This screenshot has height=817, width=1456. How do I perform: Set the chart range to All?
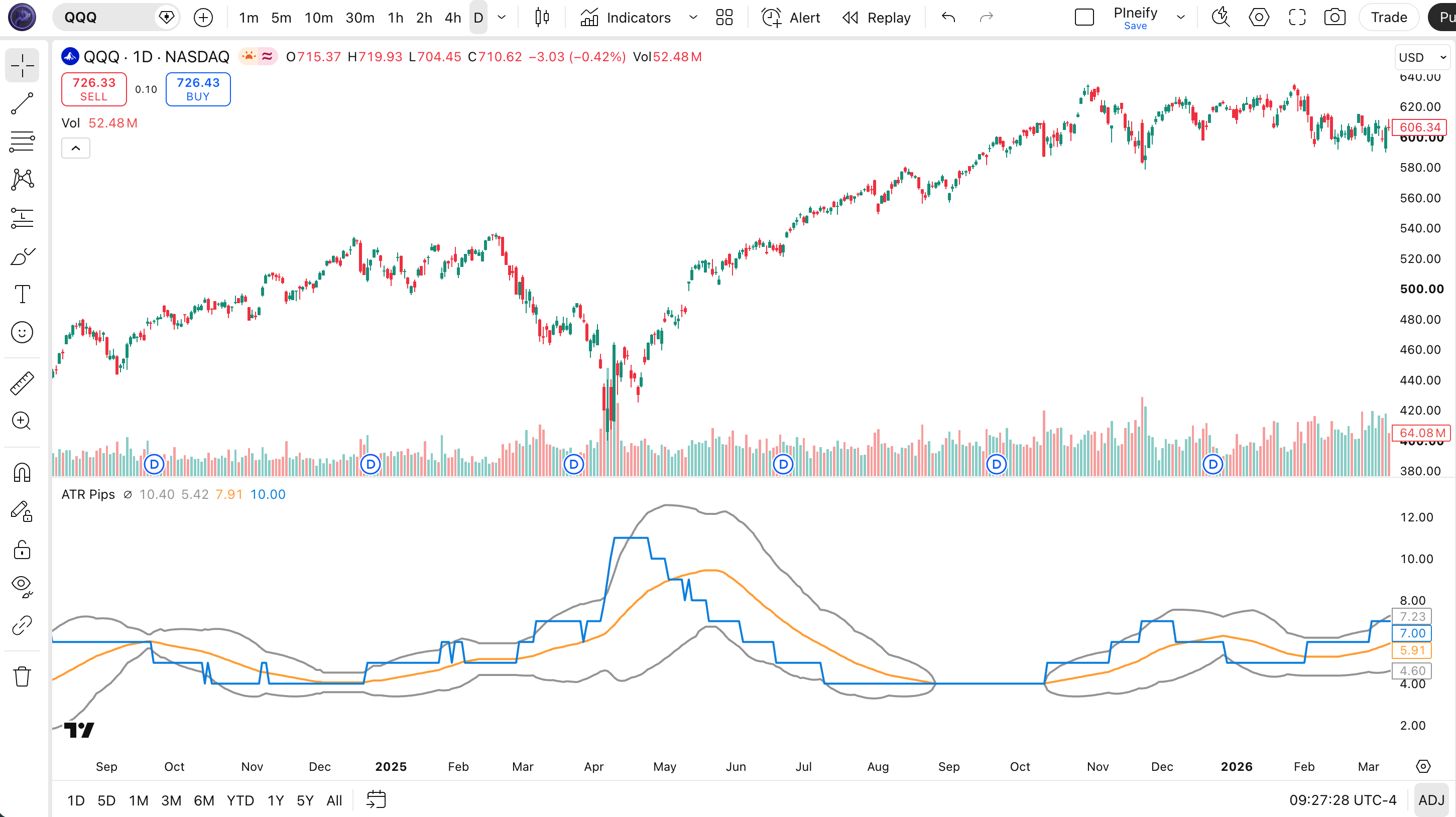point(334,800)
